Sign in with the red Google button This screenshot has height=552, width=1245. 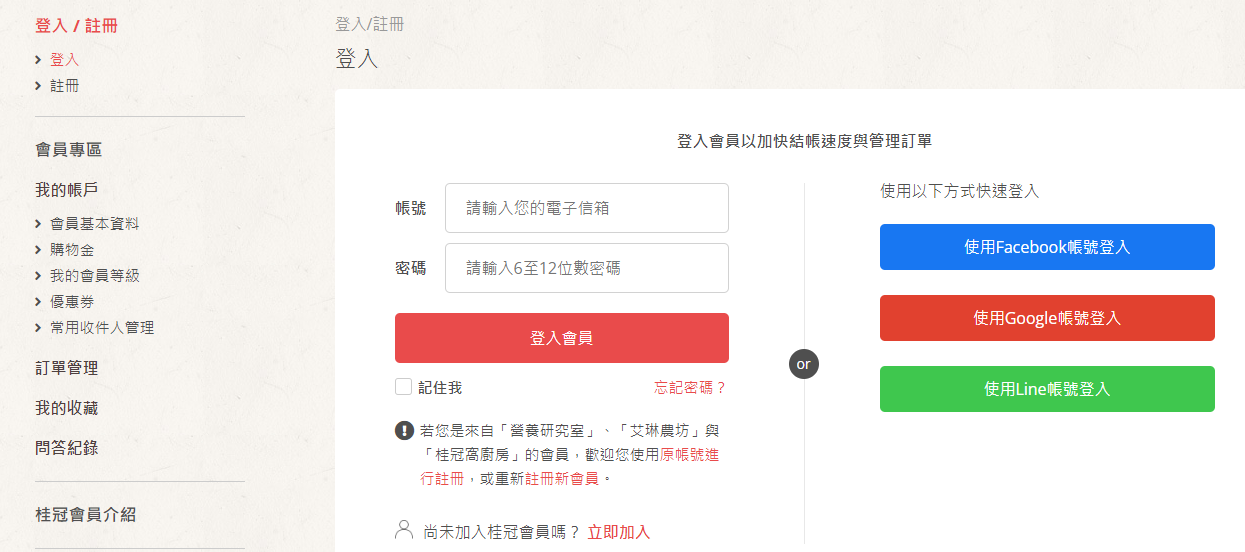coord(1047,318)
